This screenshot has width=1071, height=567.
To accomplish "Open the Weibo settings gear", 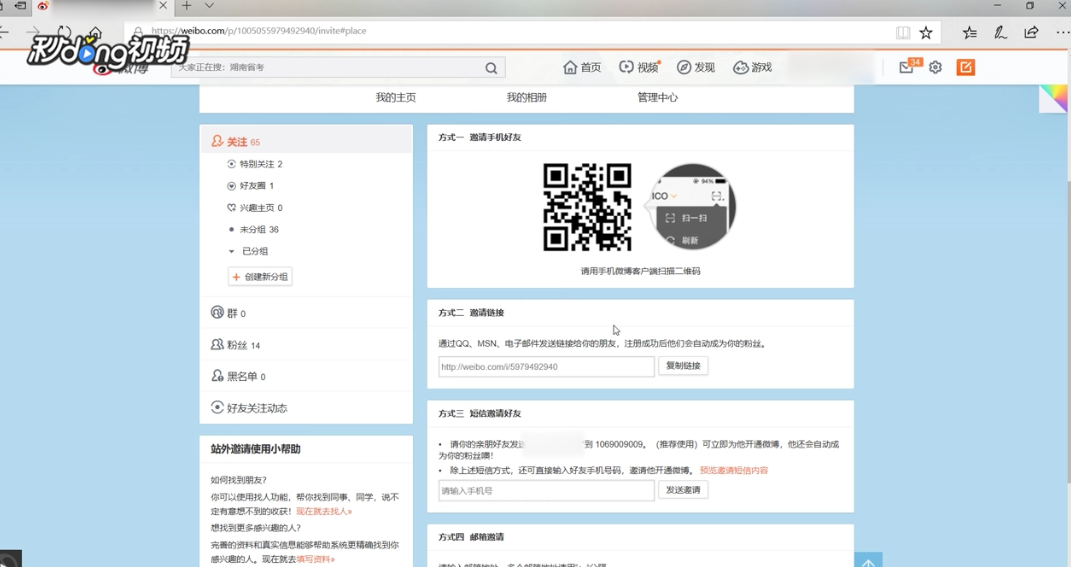I will tap(935, 67).
